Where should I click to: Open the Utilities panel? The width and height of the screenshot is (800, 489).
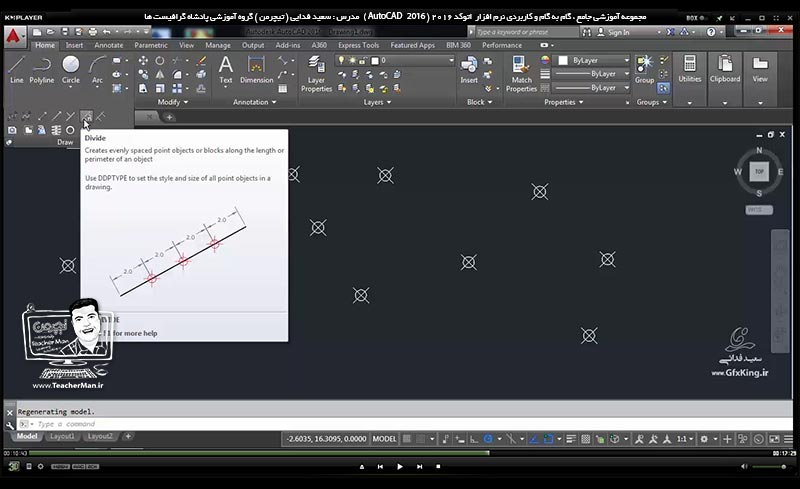point(689,79)
